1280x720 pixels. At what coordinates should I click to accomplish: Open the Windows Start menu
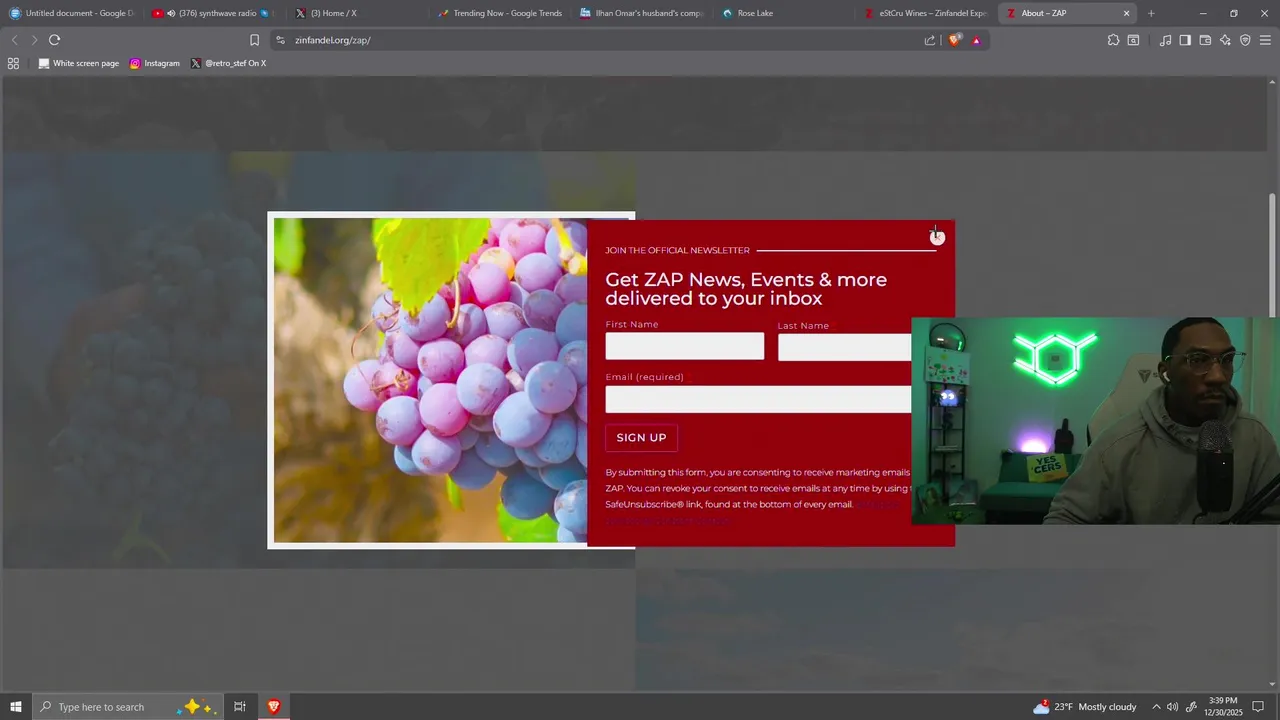[15, 707]
